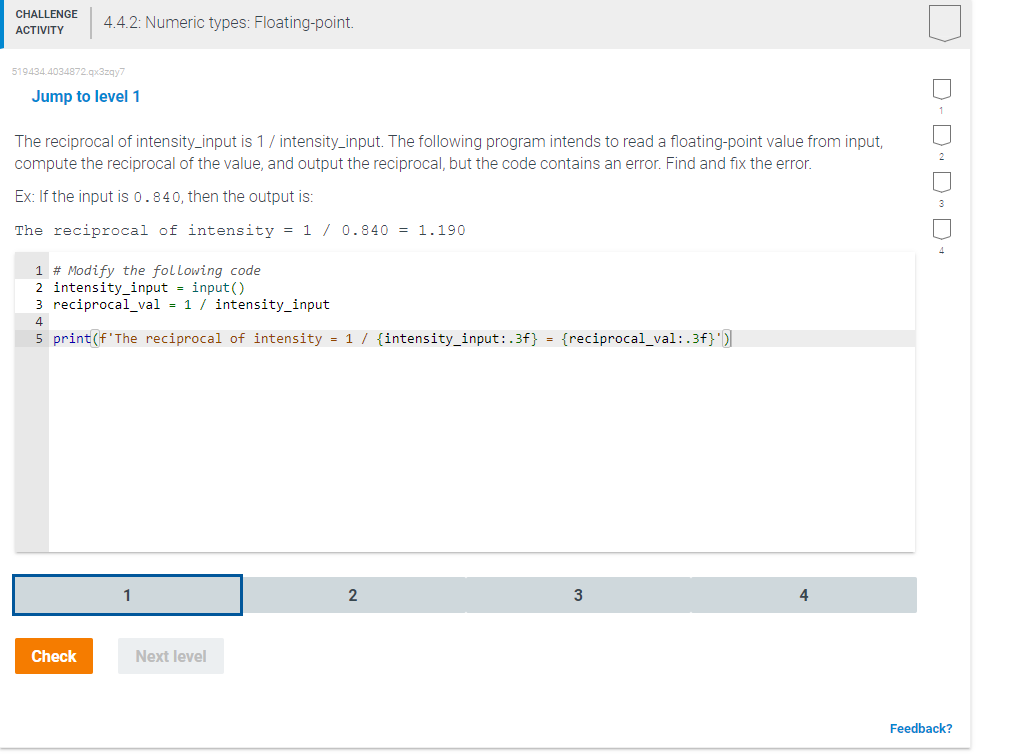This screenshot has height=756, width=1022.
Task: Switch to level tab 4
Action: click(x=803, y=594)
